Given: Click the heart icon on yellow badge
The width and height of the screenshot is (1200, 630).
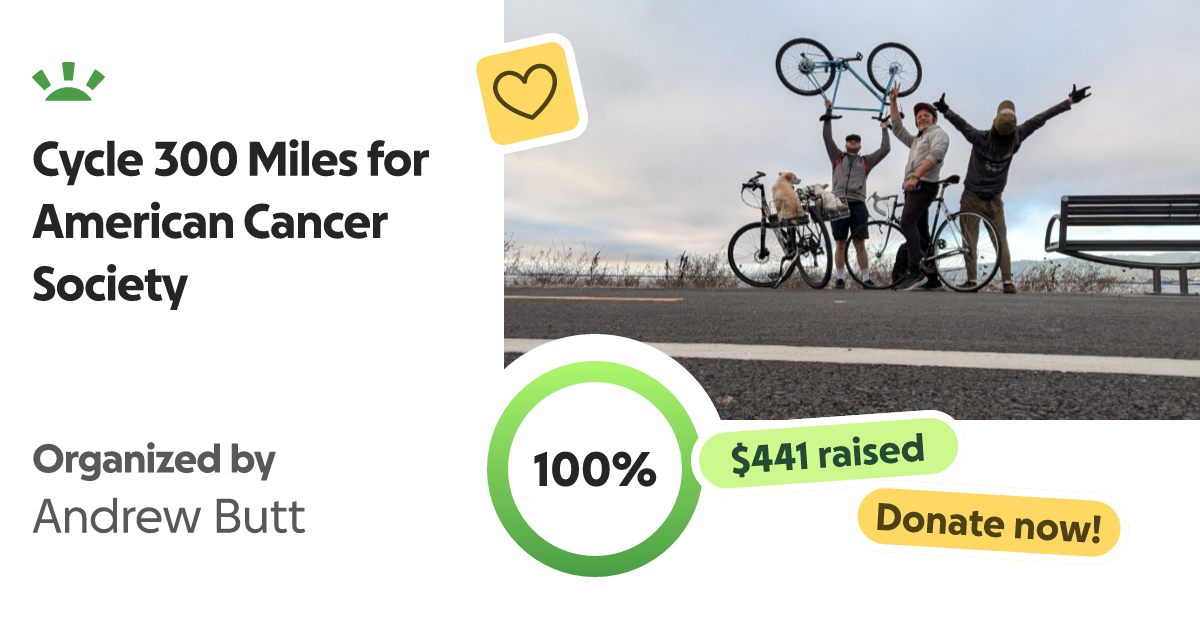Looking at the screenshot, I should tap(526, 93).
